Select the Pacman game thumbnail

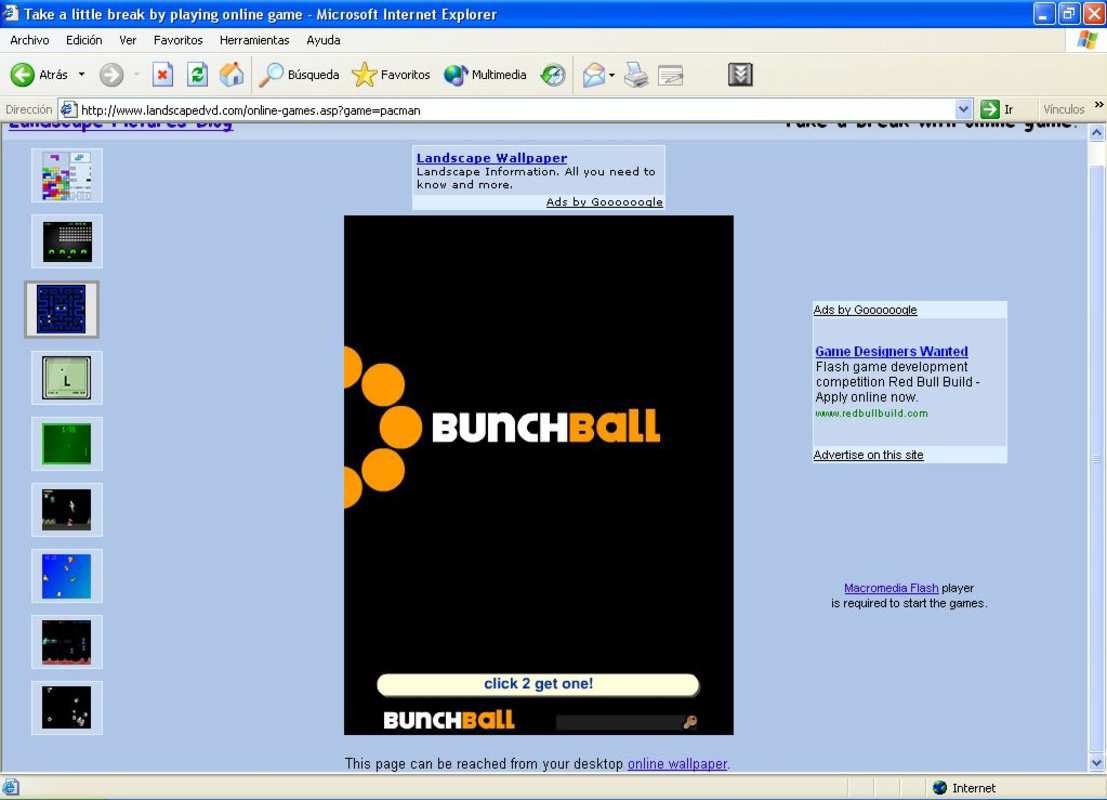pyautogui.click(x=61, y=309)
